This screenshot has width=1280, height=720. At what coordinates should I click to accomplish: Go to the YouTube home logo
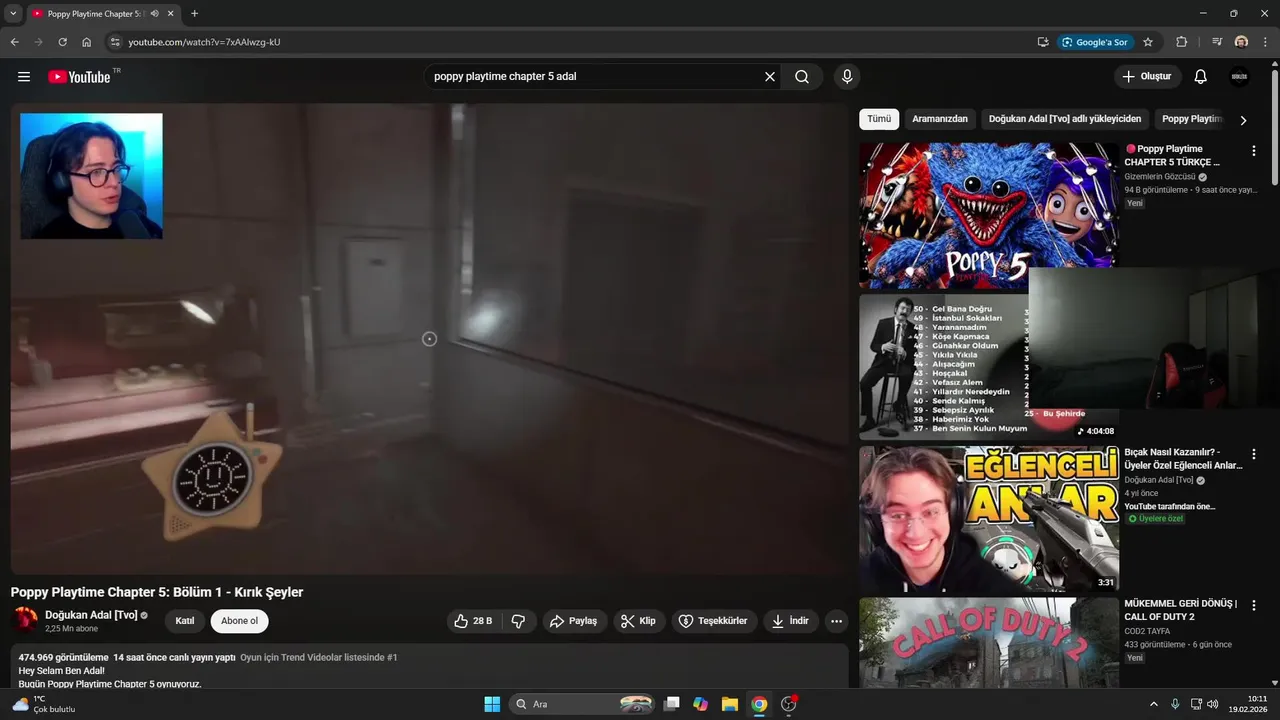(x=79, y=77)
